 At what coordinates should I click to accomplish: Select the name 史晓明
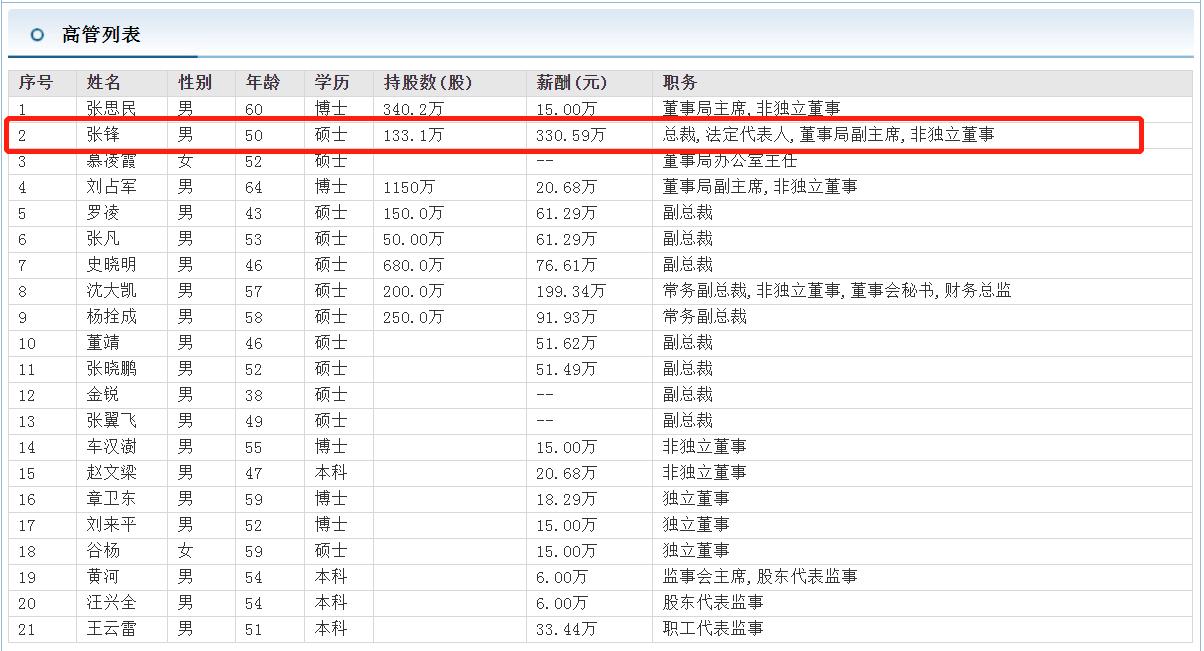[112, 265]
